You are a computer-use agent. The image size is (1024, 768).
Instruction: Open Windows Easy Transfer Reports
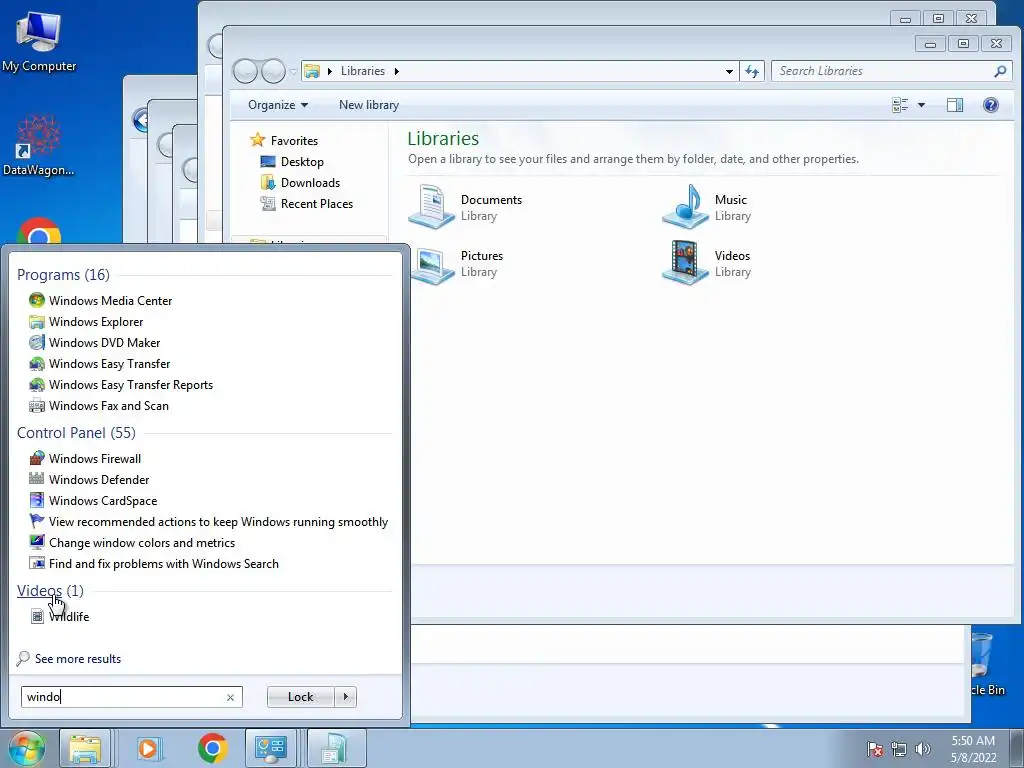click(x=121, y=385)
